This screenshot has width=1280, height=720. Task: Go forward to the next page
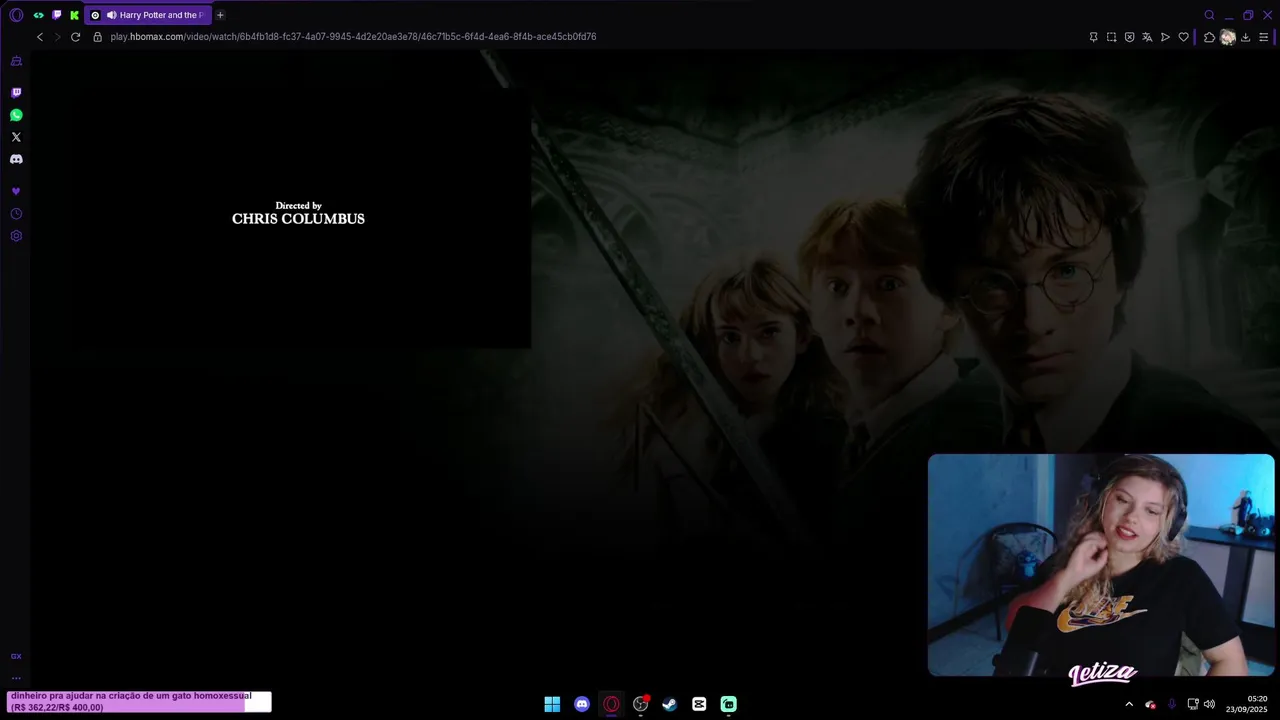tap(57, 37)
